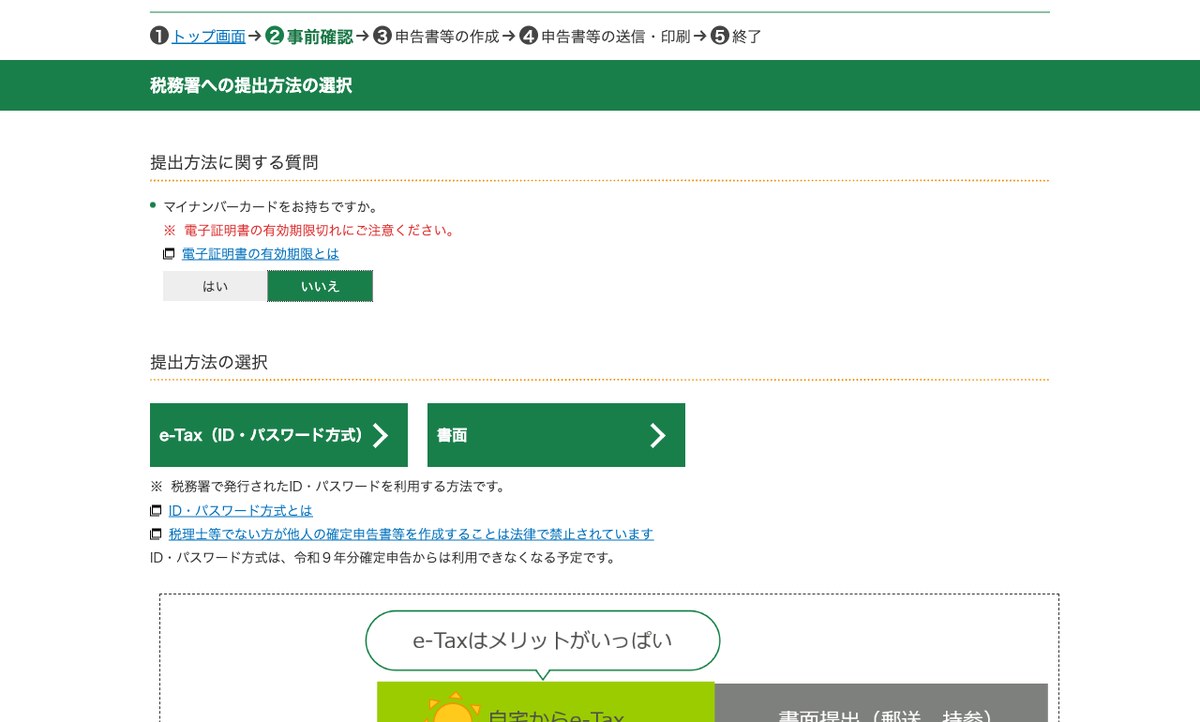Select はい for My Number card question
Image resolution: width=1200 pixels, height=722 pixels.
tap(215, 286)
